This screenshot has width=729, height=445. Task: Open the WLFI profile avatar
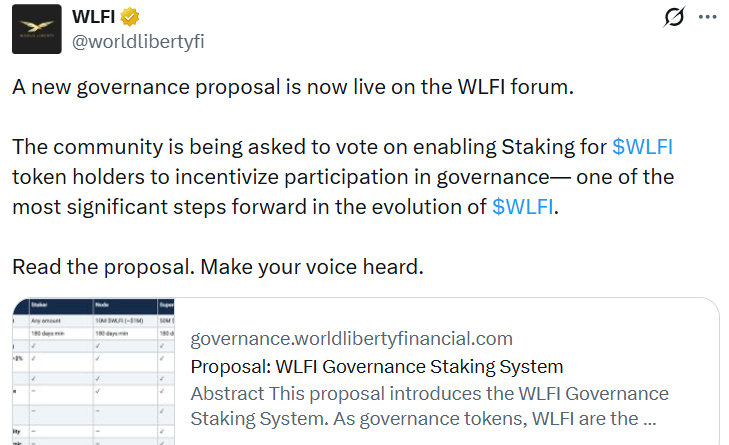pos(36,30)
